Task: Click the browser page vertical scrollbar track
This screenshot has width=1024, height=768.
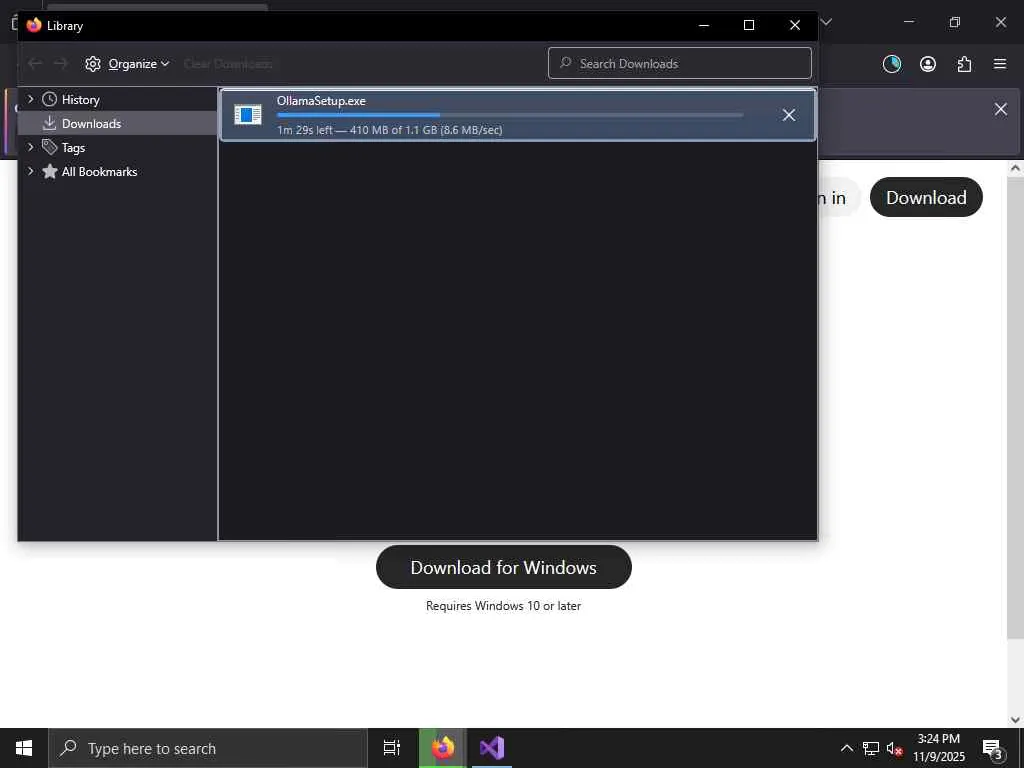Action: [x=1015, y=674]
